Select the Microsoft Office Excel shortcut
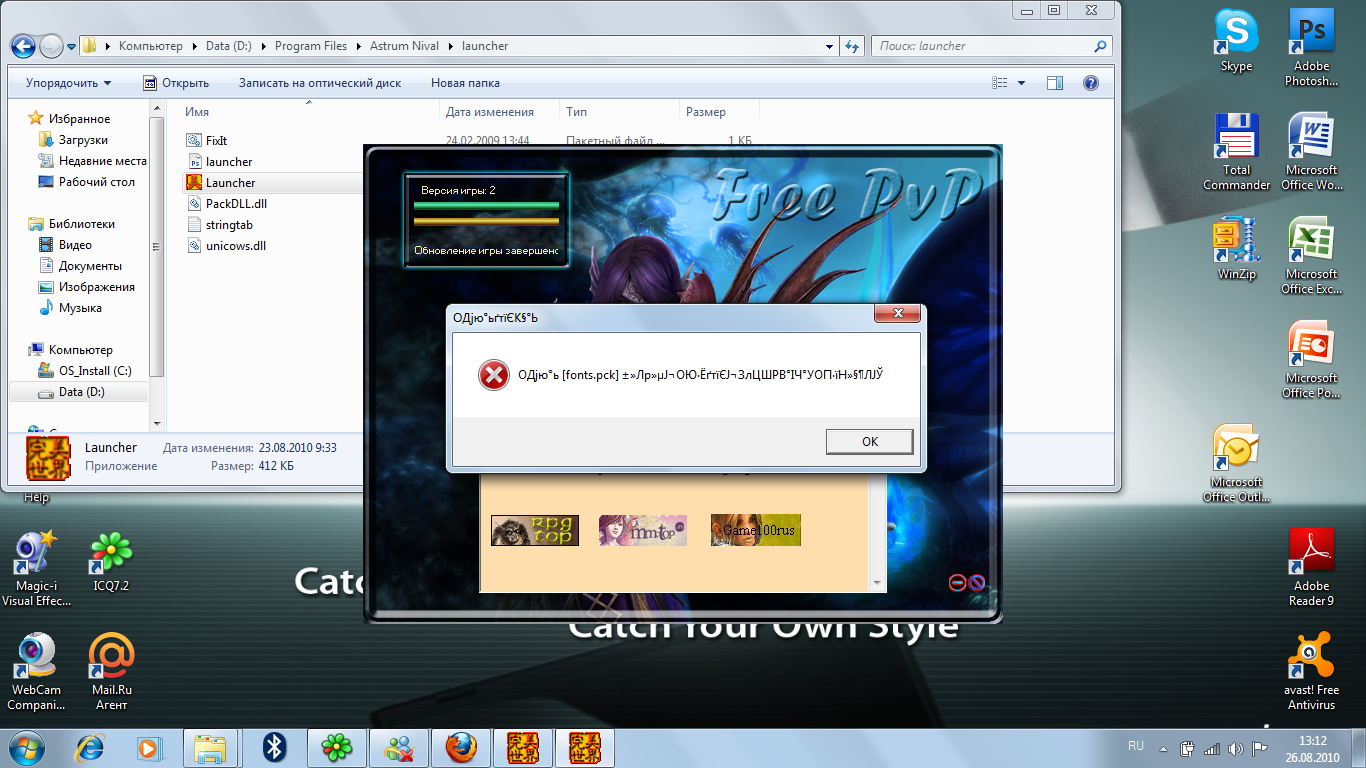 [1311, 256]
